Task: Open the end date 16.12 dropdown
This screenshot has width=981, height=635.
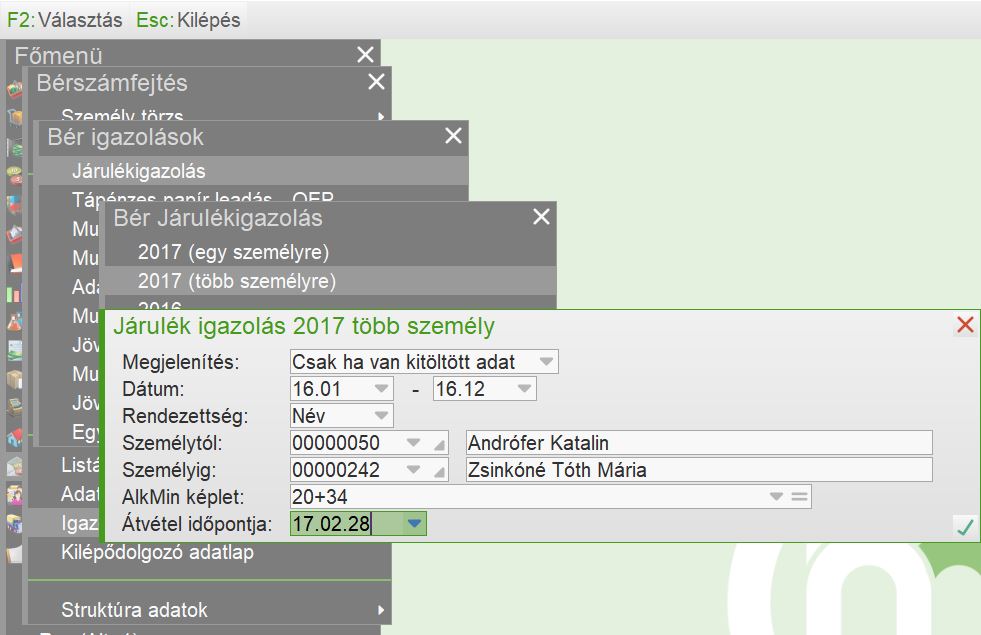Action: coord(524,388)
